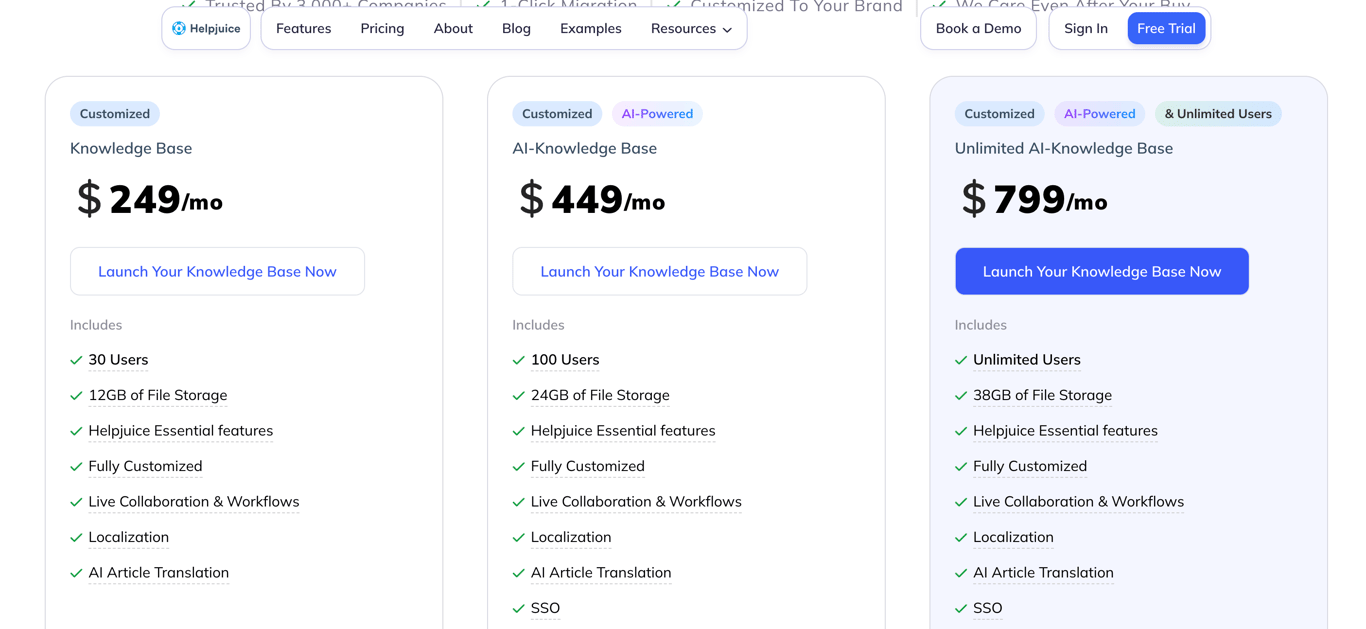Launch Knowledge Base for $449 plan
Screen dimensions: 1366x629
click(x=660, y=271)
